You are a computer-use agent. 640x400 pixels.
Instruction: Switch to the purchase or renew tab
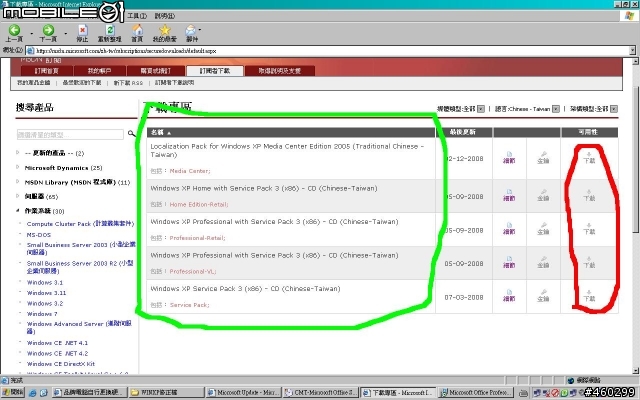[155, 71]
